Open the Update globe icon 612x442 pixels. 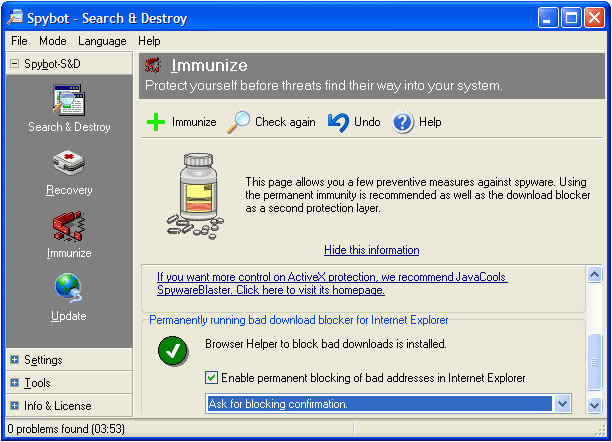click(x=69, y=288)
